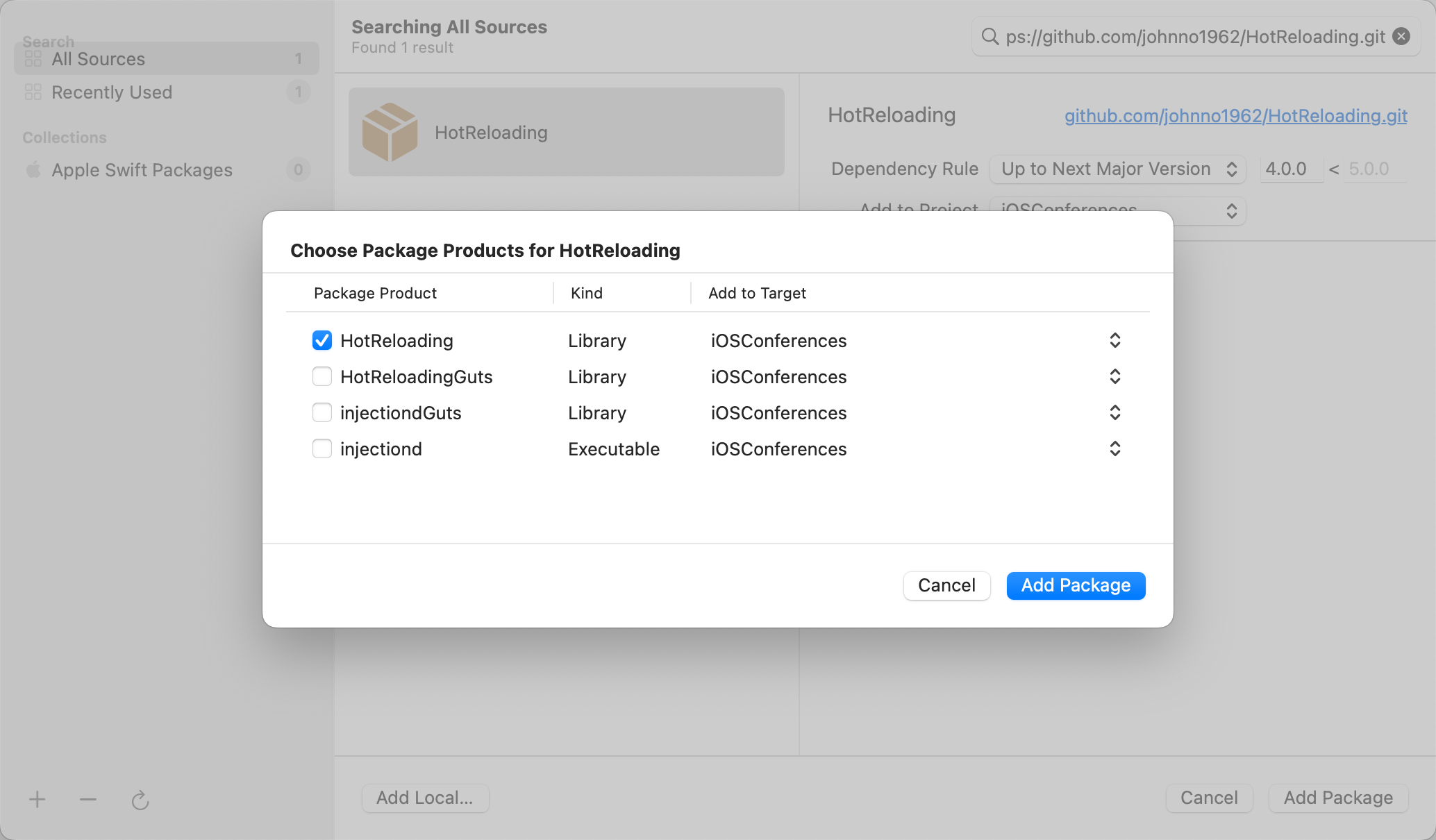Uncheck the HotReloading package product checkbox
Screen dimensions: 1436x840
tap(322, 340)
